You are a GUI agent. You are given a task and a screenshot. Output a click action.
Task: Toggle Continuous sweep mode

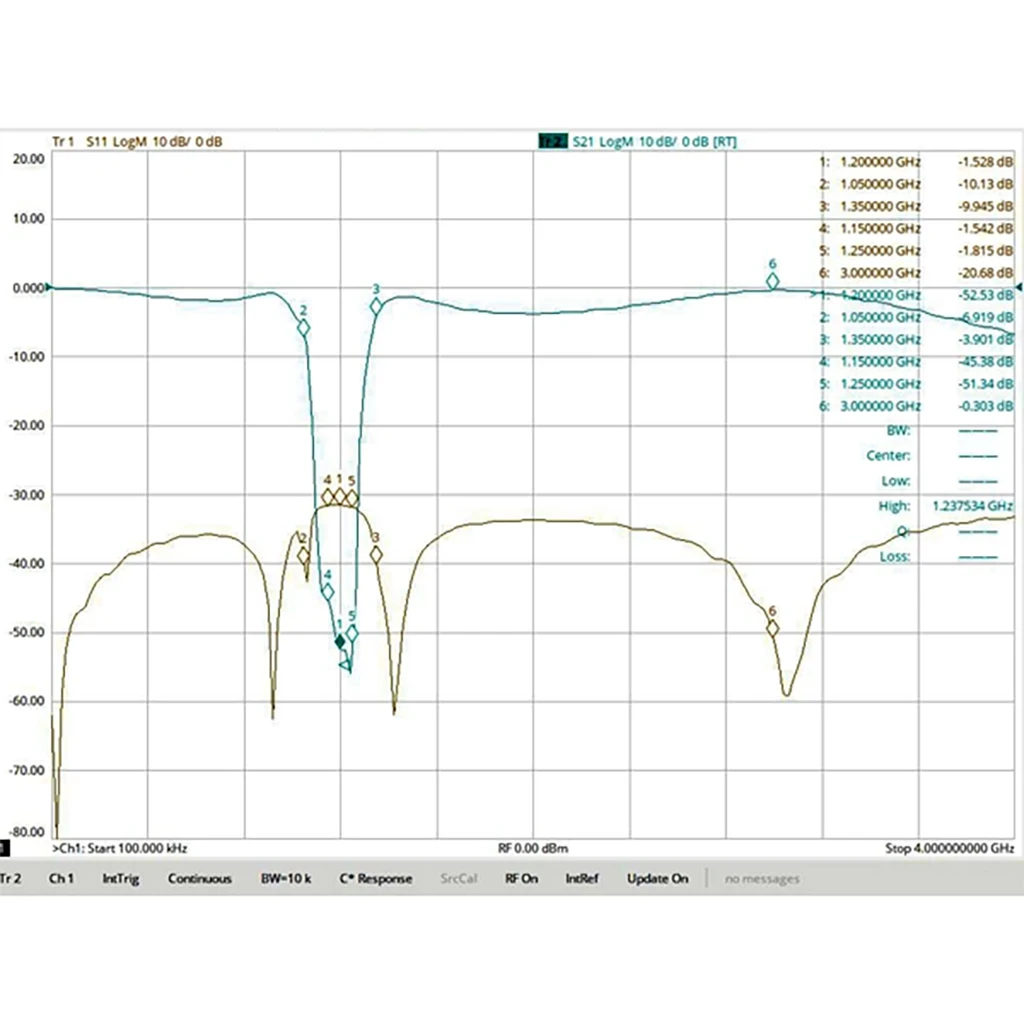coord(201,879)
